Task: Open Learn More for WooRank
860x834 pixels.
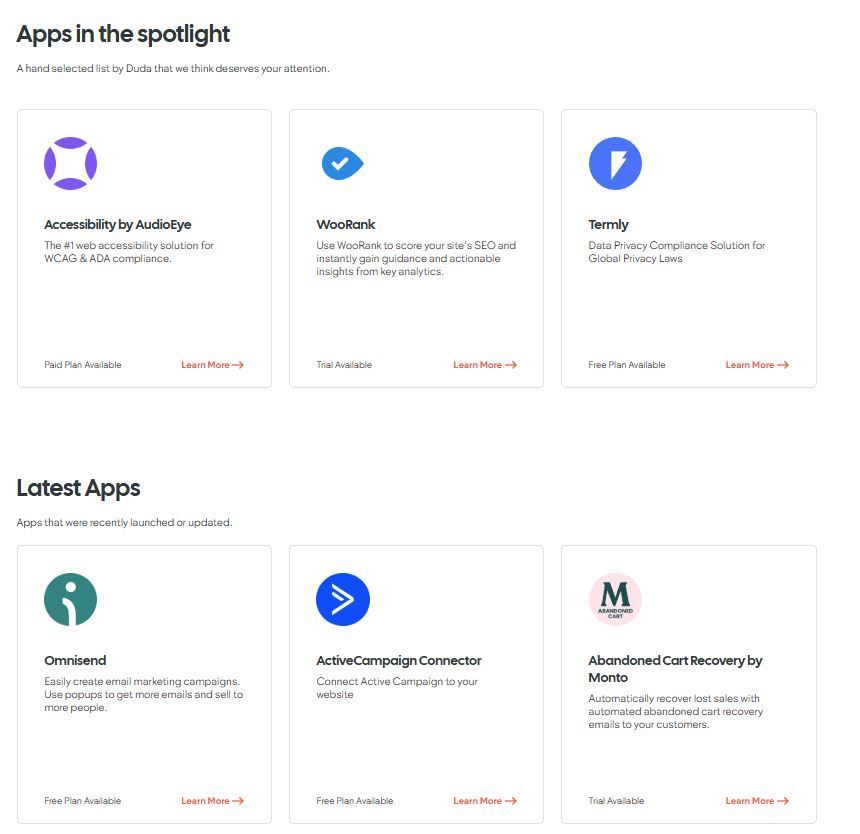Action: (485, 365)
